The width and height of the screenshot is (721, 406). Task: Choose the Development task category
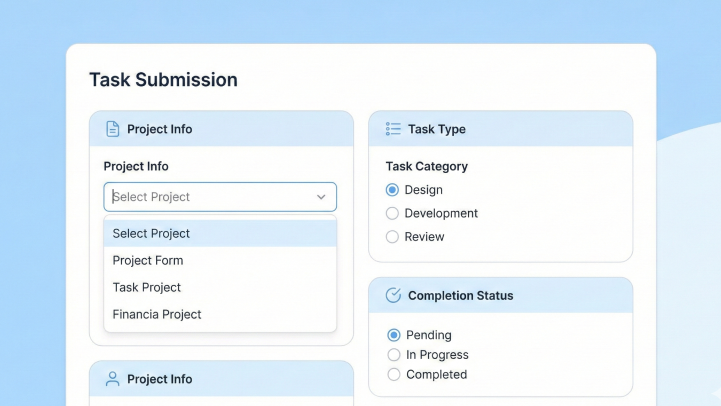(392, 213)
